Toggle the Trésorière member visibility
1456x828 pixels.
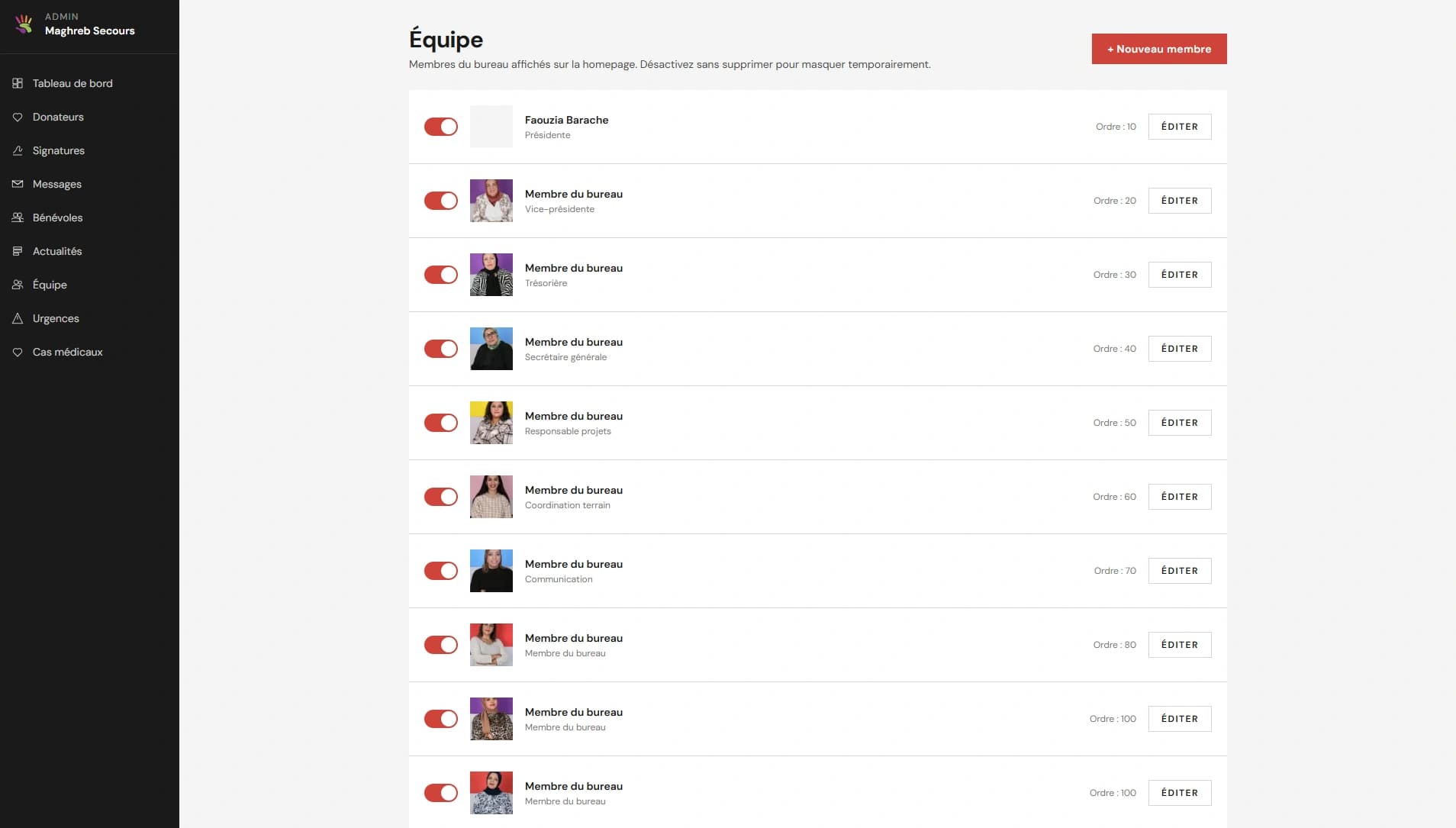coord(441,275)
